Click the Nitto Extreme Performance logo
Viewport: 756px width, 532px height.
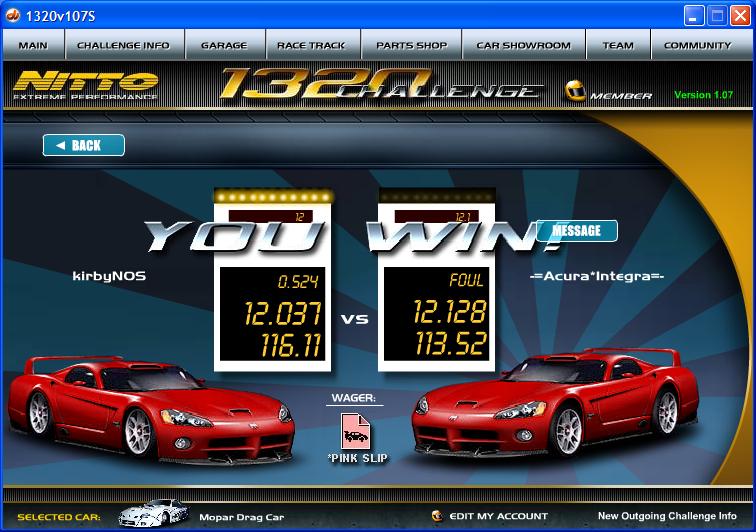pyautogui.click(x=86, y=85)
